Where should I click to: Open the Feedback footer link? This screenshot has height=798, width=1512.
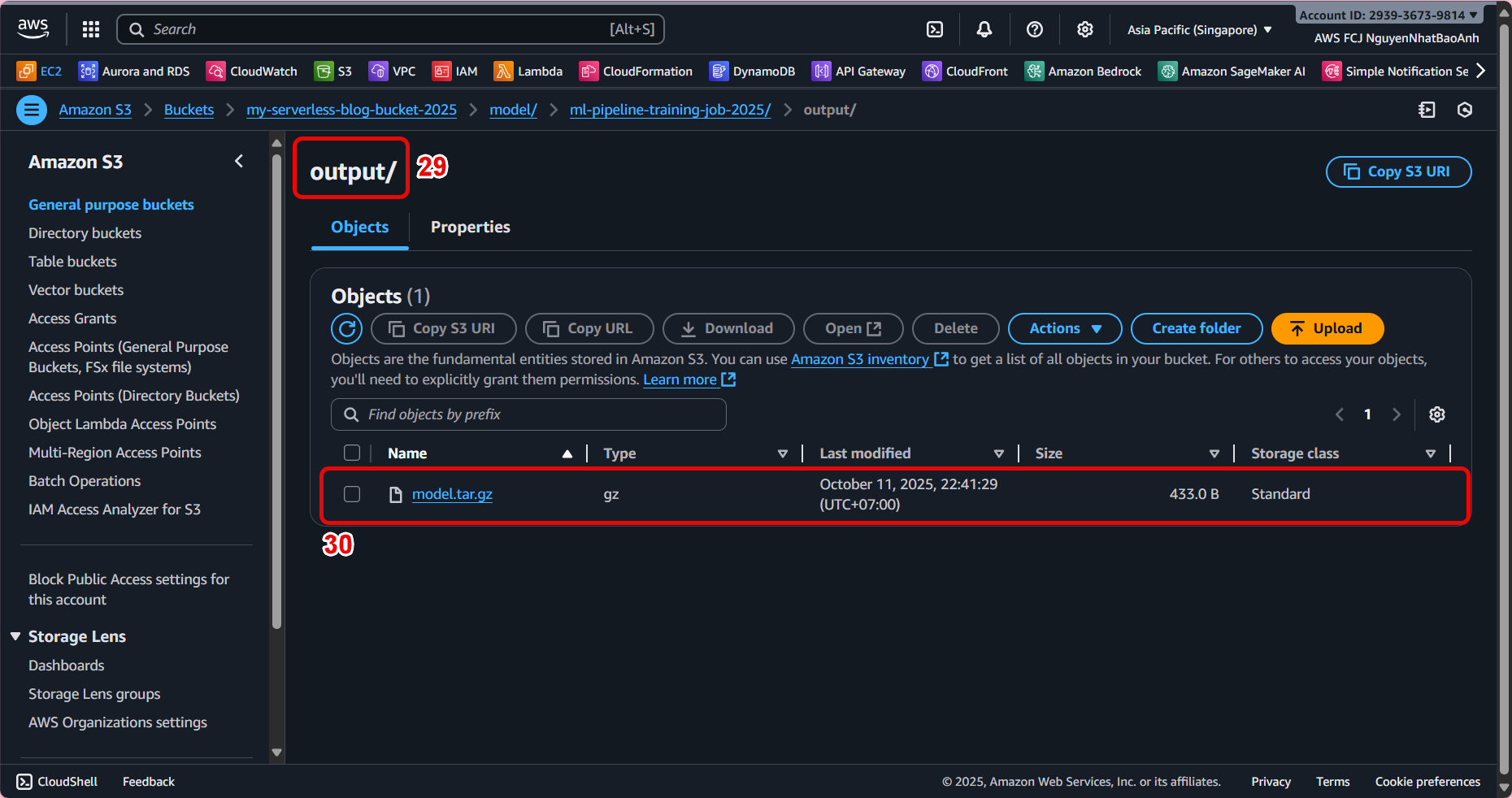[149, 782]
